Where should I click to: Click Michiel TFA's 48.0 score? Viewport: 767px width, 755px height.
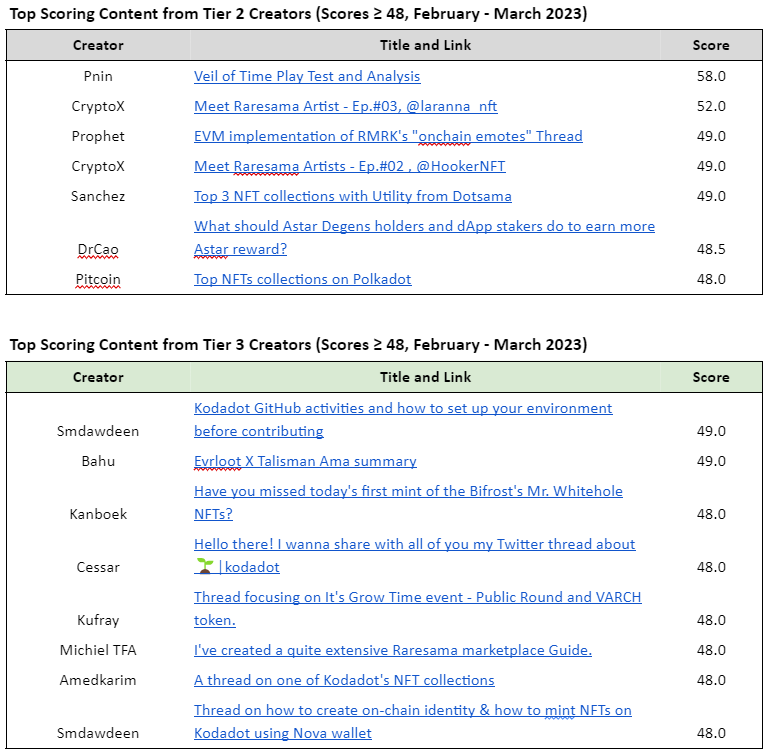pyautogui.click(x=711, y=650)
